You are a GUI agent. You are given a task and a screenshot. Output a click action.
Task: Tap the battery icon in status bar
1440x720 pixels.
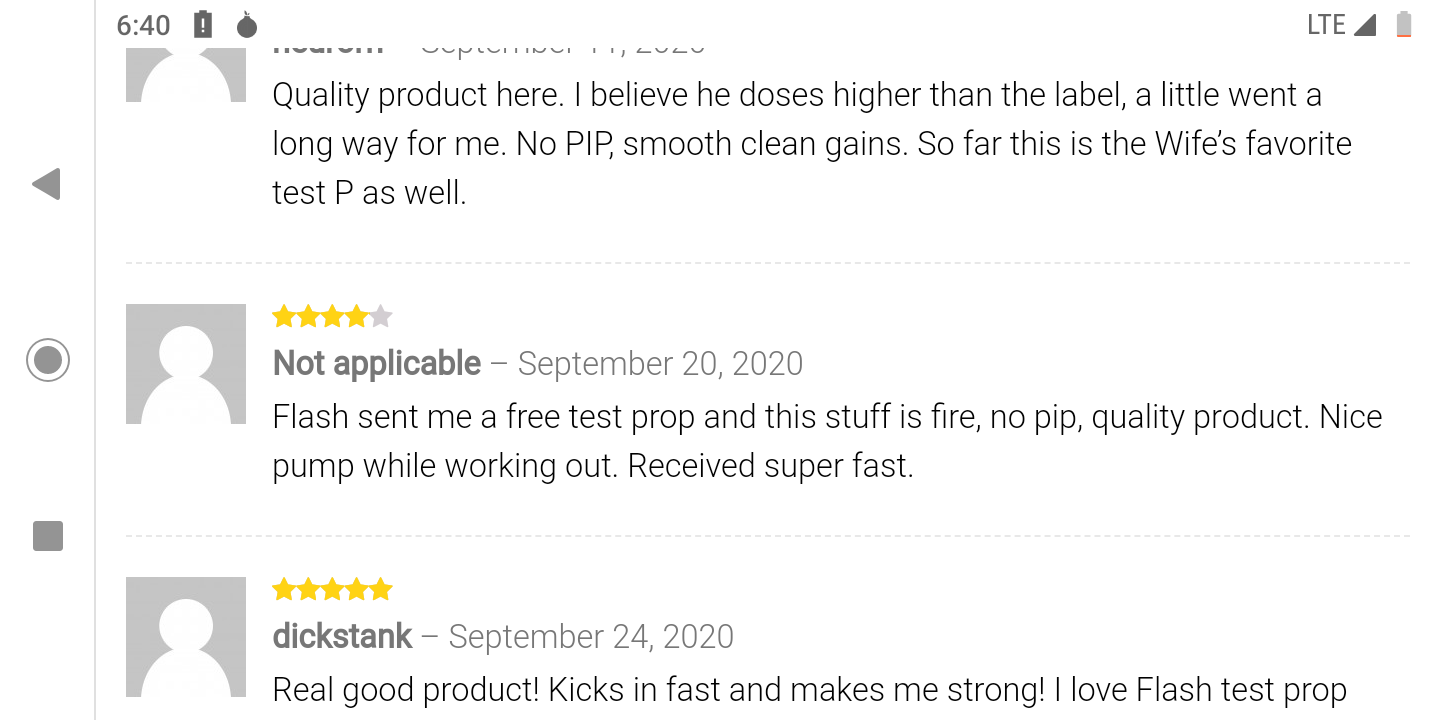[1404, 24]
